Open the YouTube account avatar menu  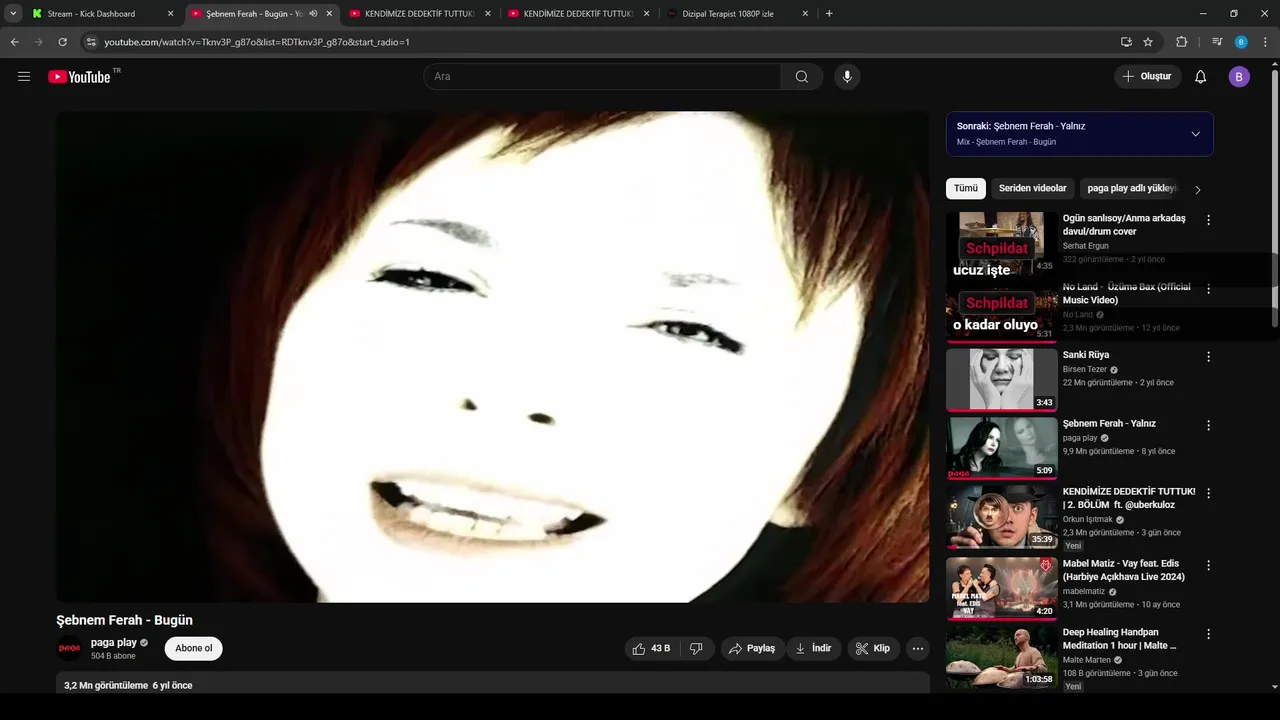click(1239, 76)
